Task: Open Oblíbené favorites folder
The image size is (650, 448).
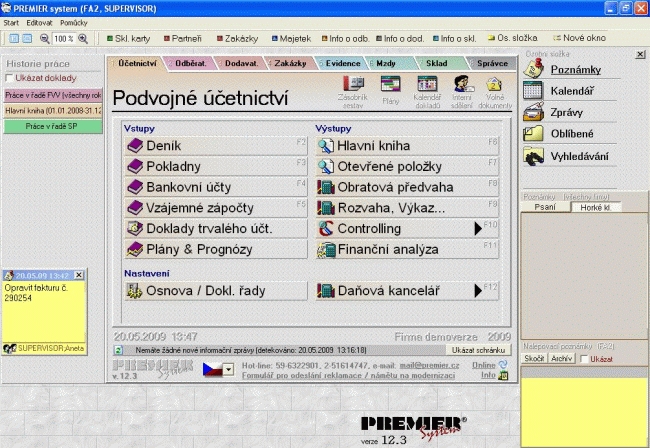Action: tap(570, 134)
